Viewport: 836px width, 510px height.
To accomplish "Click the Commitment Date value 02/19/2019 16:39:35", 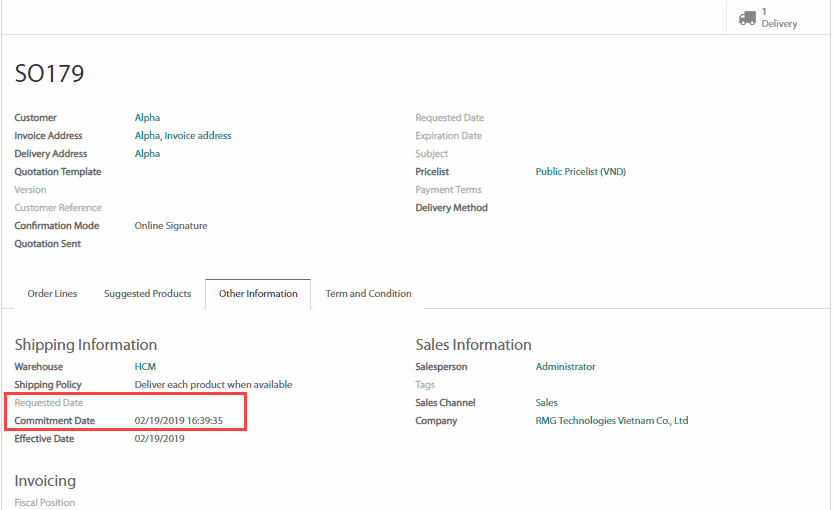I will (x=178, y=421).
